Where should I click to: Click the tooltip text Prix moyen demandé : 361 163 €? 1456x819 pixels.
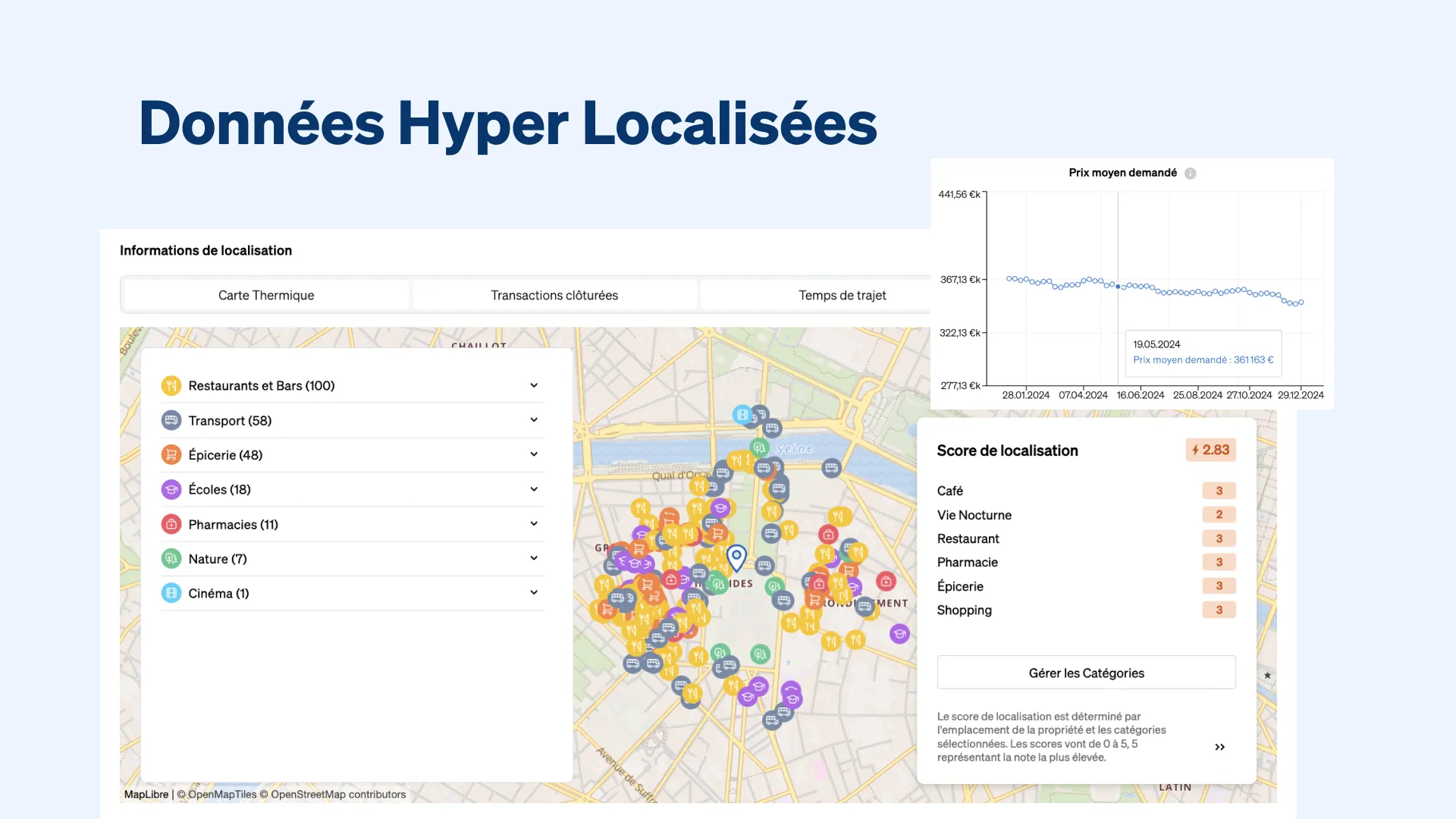pyautogui.click(x=1203, y=360)
